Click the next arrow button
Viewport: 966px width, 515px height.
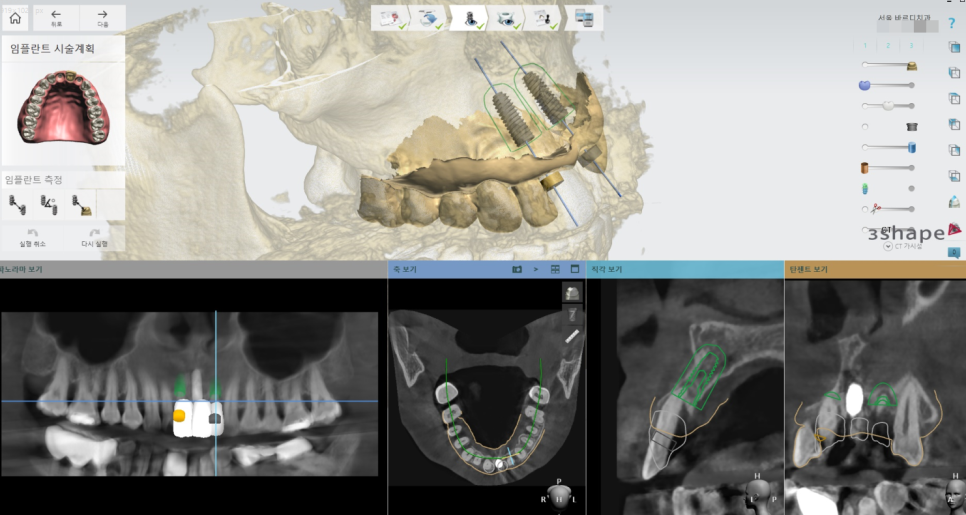click(x=102, y=17)
